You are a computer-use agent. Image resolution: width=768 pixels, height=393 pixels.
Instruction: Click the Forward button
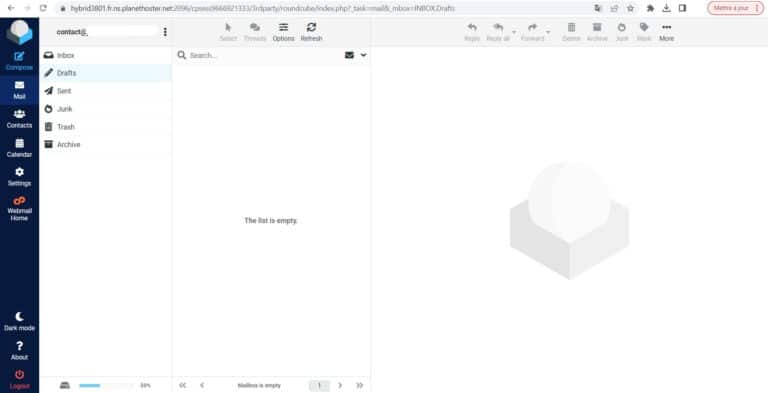point(532,32)
